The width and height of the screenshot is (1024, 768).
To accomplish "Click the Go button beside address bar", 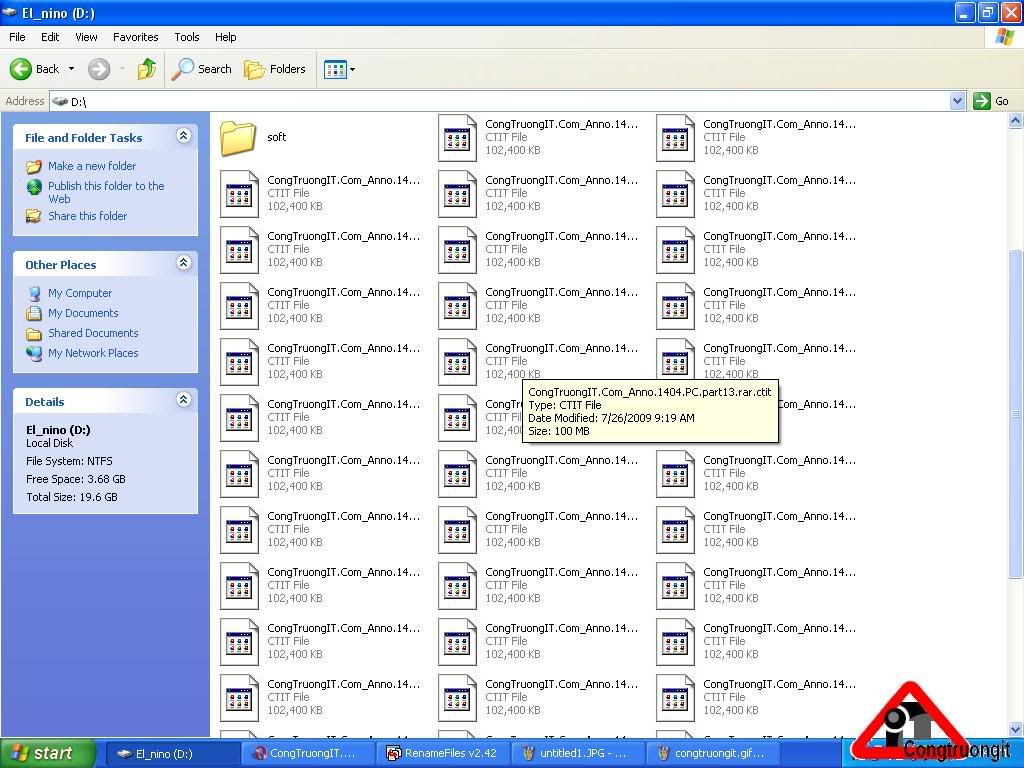I will [992, 101].
